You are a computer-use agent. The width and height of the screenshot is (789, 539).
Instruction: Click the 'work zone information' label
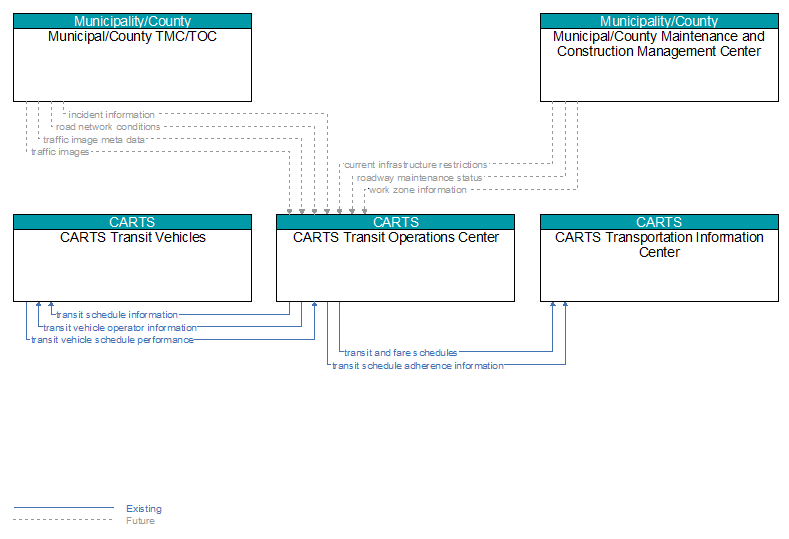coord(418,190)
